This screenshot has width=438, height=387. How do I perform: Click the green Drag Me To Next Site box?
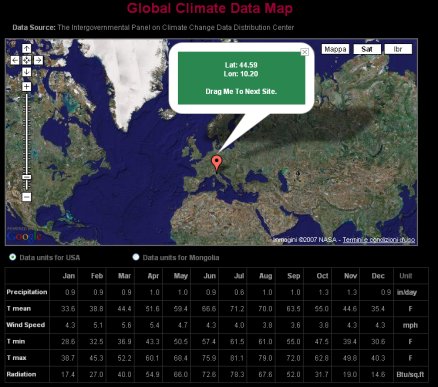(x=241, y=78)
